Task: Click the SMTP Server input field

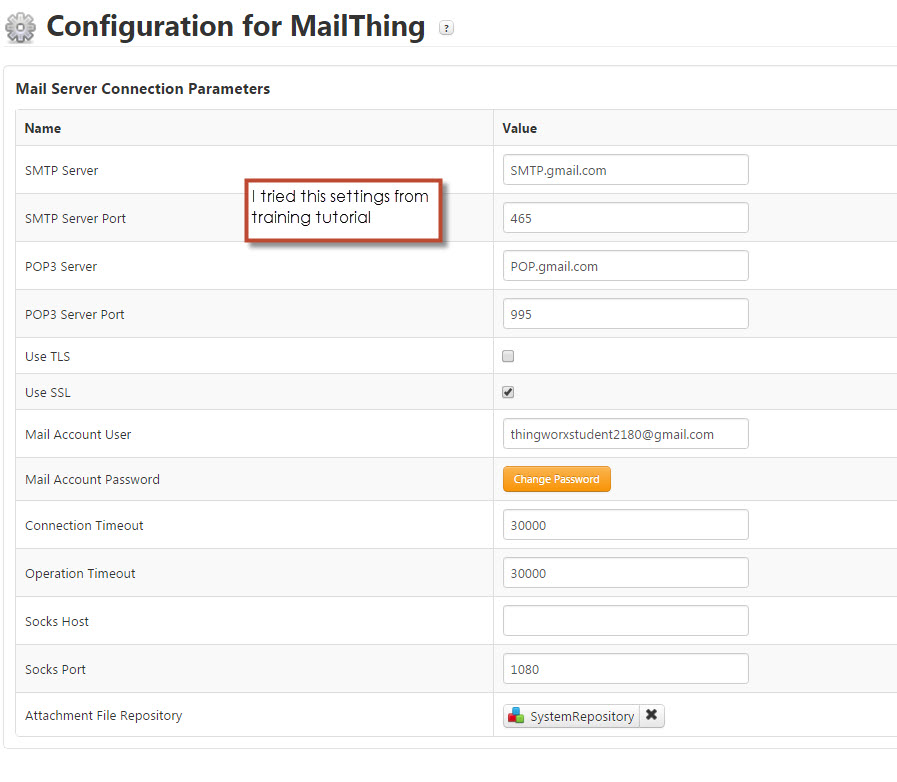Action: coord(625,169)
